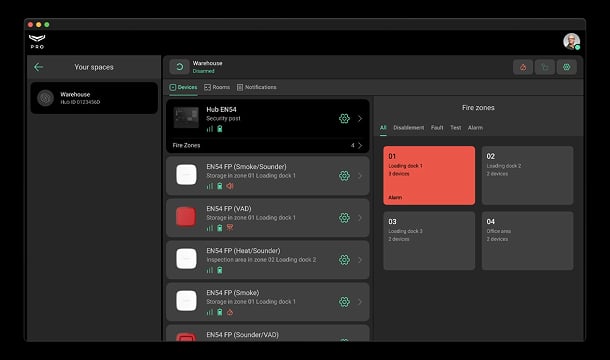Click the Alarm status label in zone 01
The width and height of the screenshot is (610, 360).
pyautogui.click(x=395, y=197)
